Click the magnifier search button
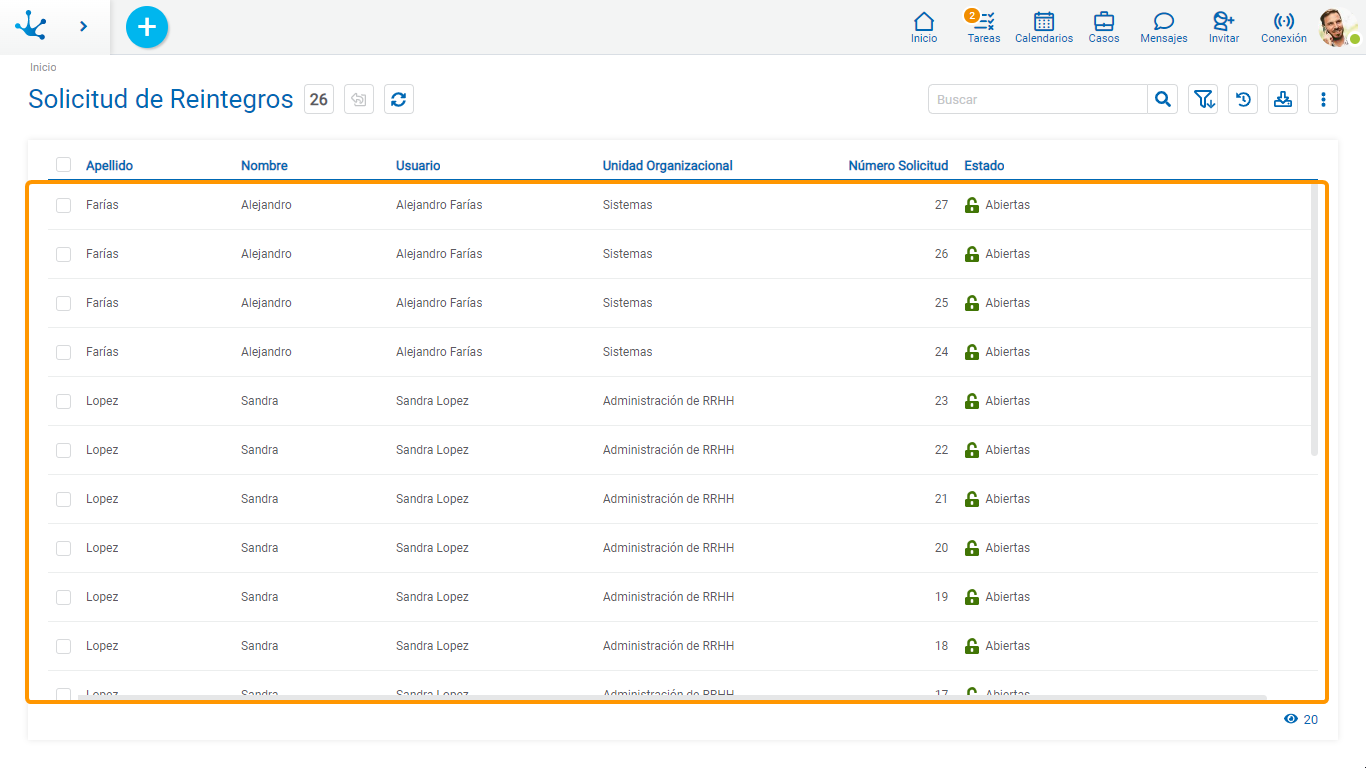 (1163, 99)
